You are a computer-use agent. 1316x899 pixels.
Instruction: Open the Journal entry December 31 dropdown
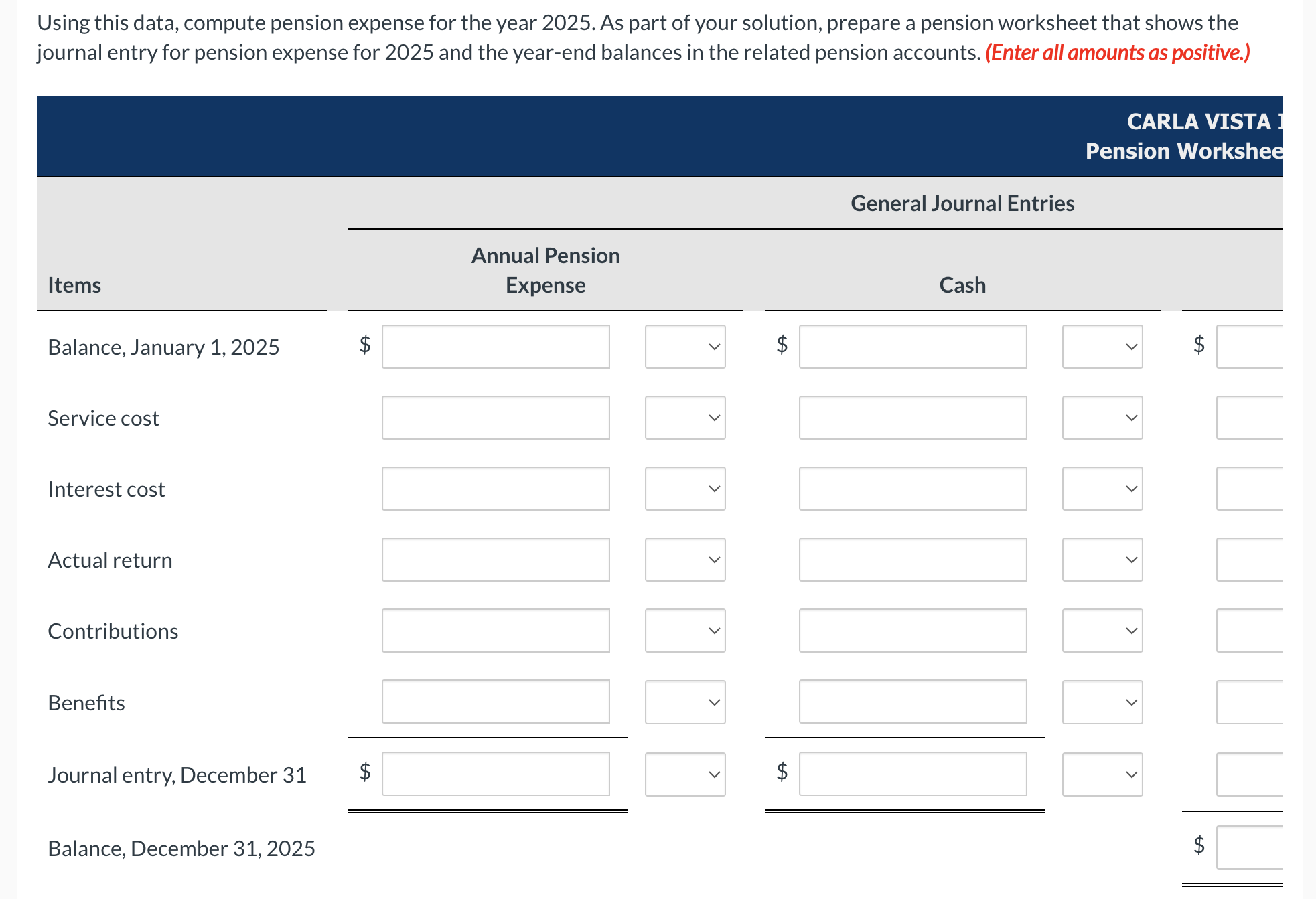[x=684, y=774]
